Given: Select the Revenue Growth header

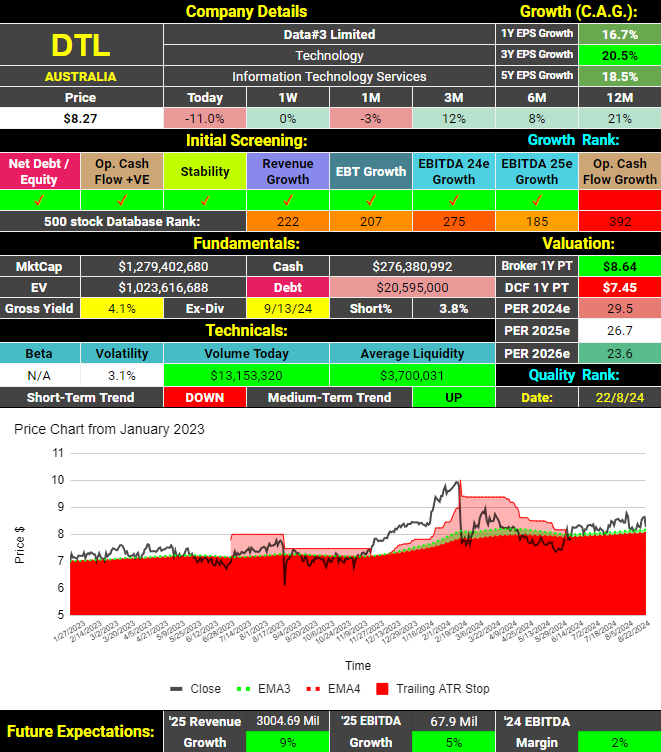Looking at the screenshot, I should coord(288,171).
